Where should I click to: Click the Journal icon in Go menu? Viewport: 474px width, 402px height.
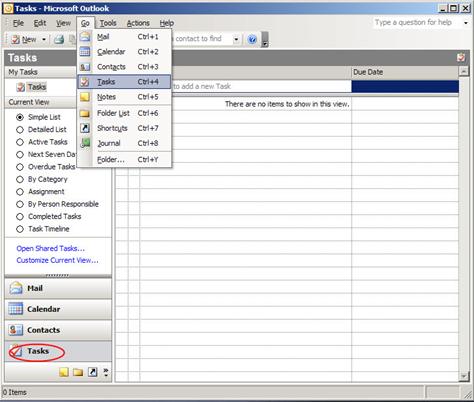click(x=85, y=143)
